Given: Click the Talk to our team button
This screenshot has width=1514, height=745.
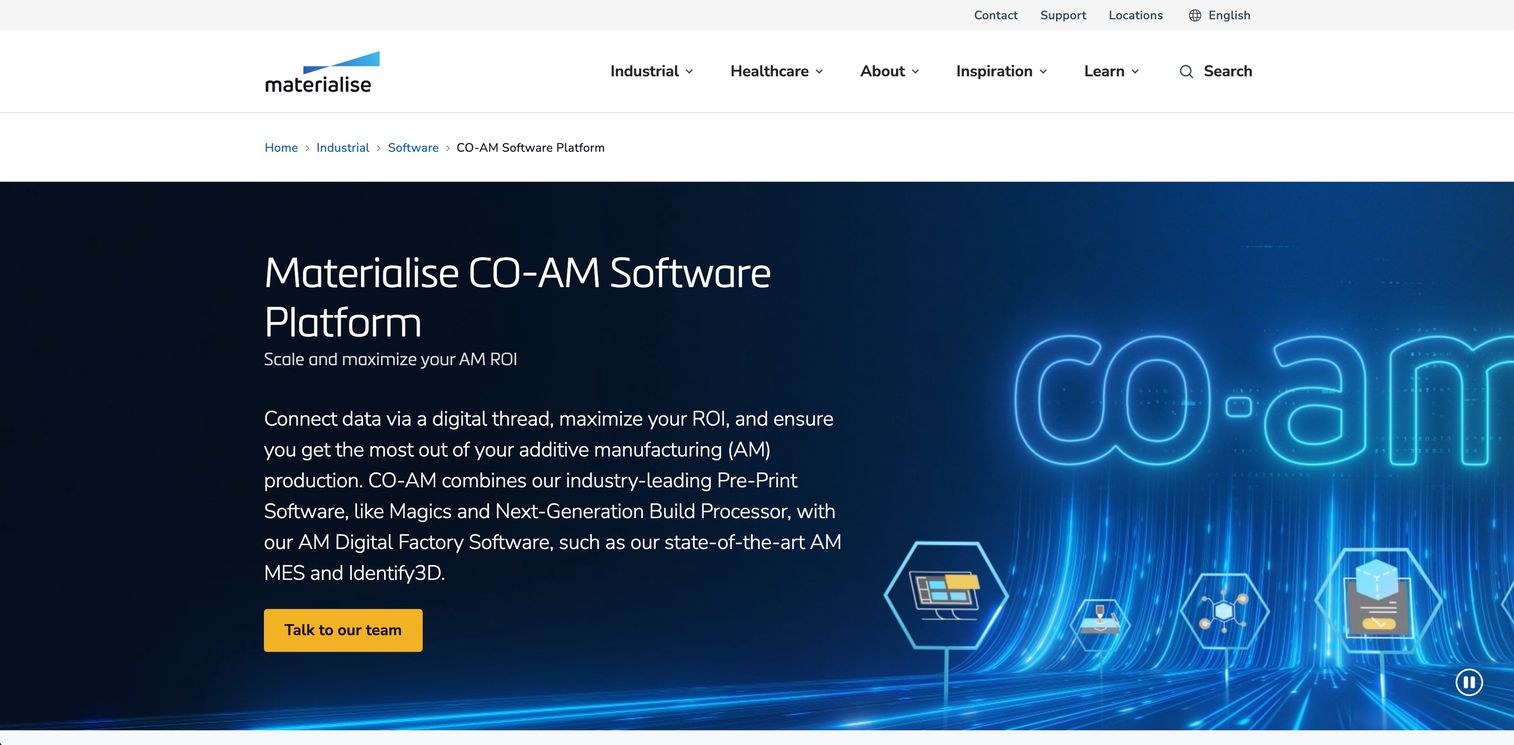Looking at the screenshot, I should coord(343,630).
